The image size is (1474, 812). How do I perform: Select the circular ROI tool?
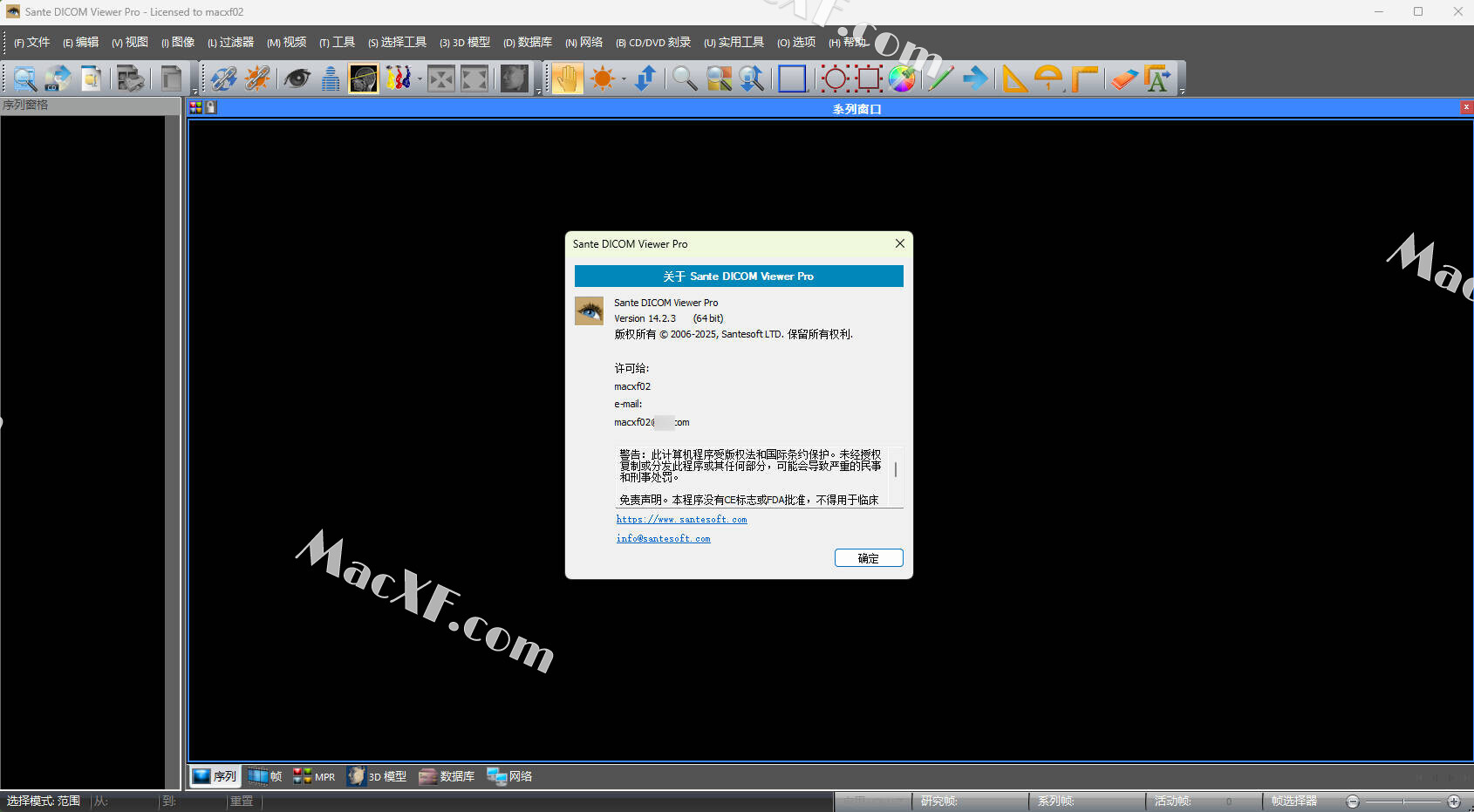click(835, 78)
